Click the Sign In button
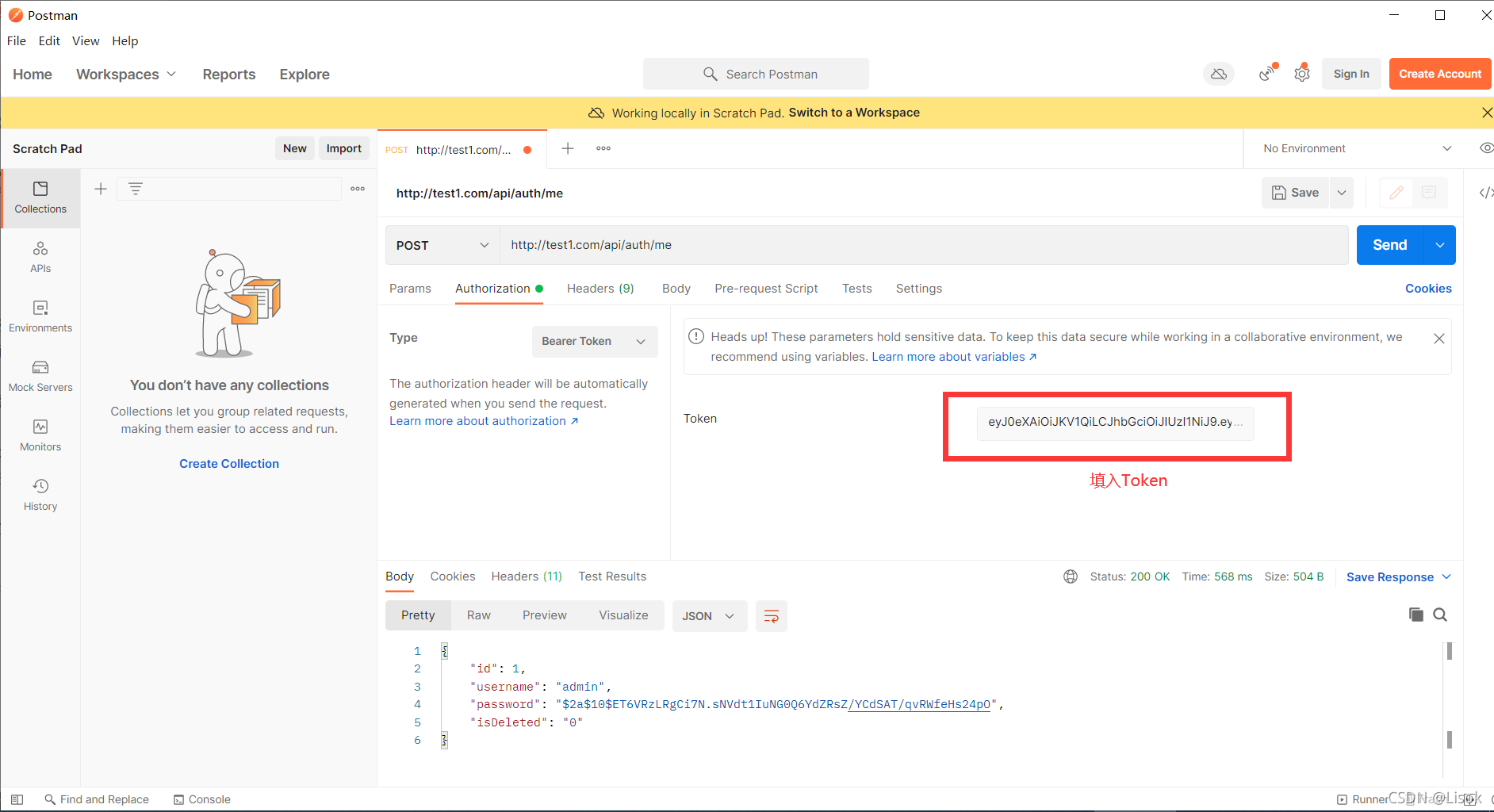This screenshot has width=1494, height=812. (1351, 74)
